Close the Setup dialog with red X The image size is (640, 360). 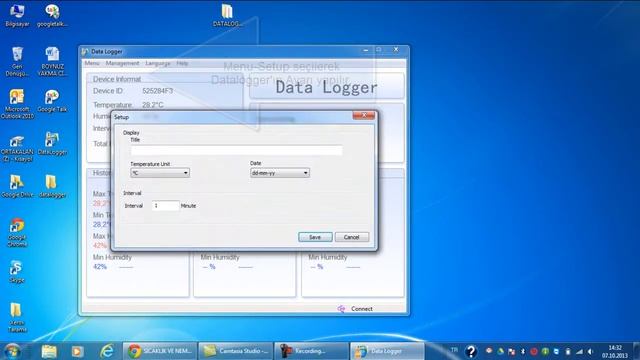[x=364, y=116]
